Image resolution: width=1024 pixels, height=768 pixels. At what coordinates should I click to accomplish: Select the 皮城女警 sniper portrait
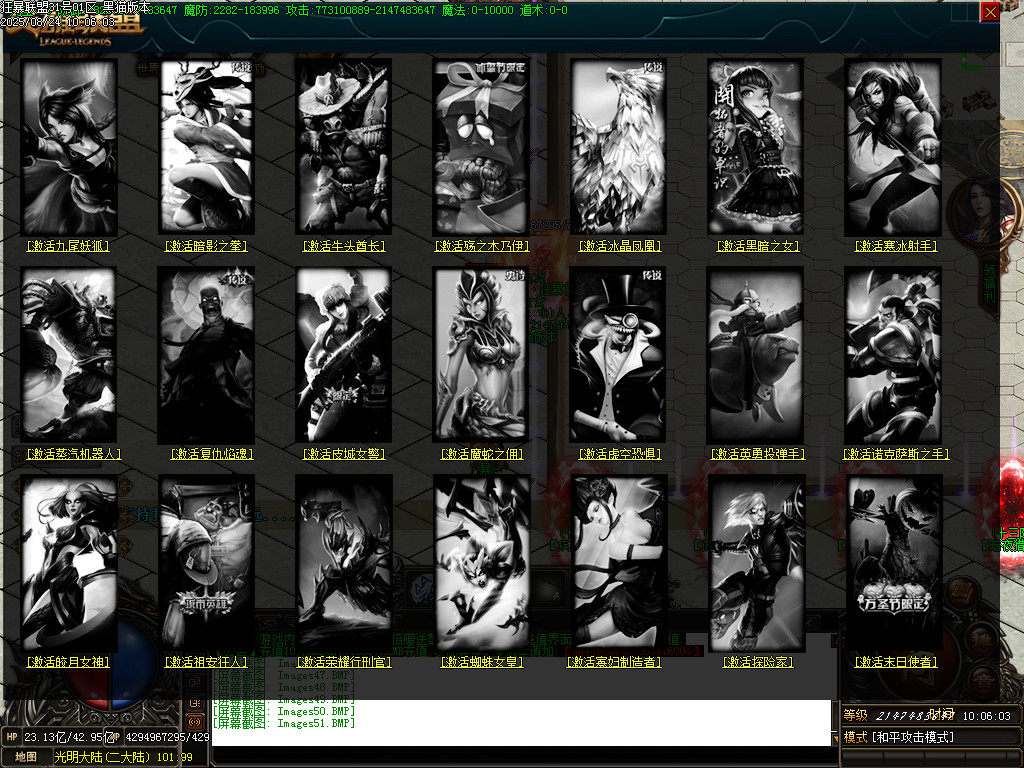click(x=344, y=355)
